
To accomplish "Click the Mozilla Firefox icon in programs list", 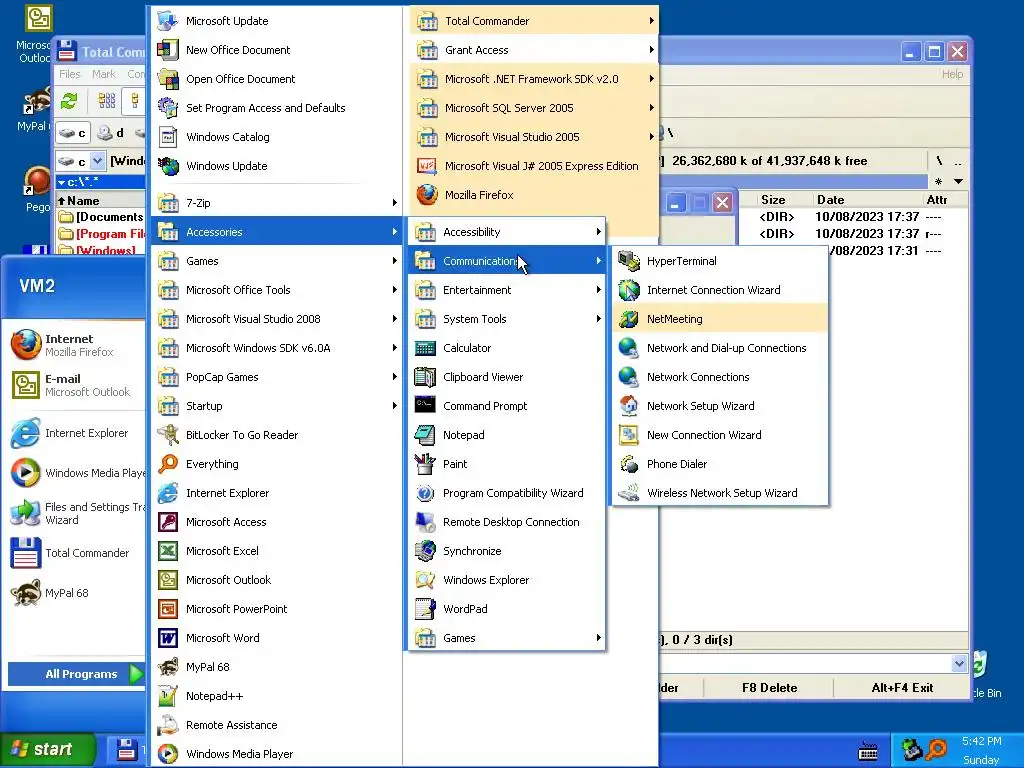I will pyautogui.click(x=427, y=195).
